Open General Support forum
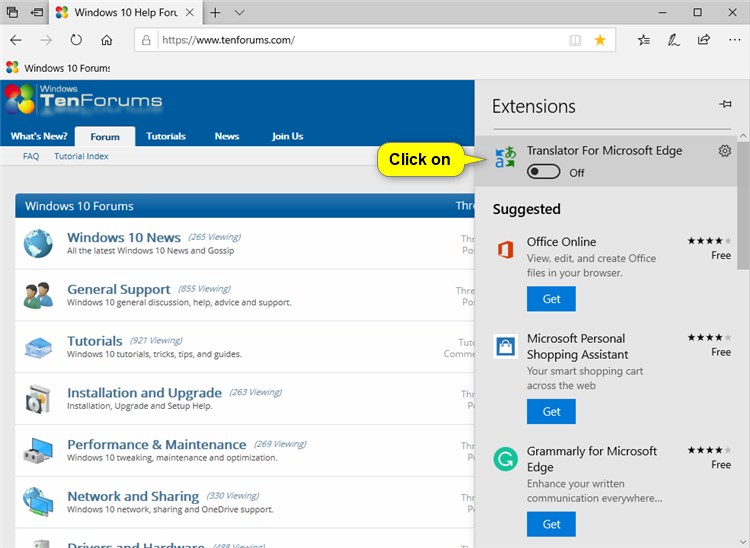The height and width of the screenshot is (548, 750). 119,289
